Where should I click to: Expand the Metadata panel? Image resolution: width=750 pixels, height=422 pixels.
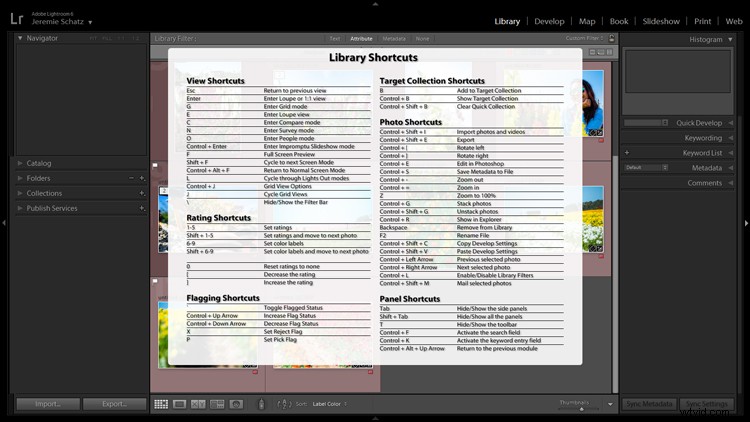(731, 168)
